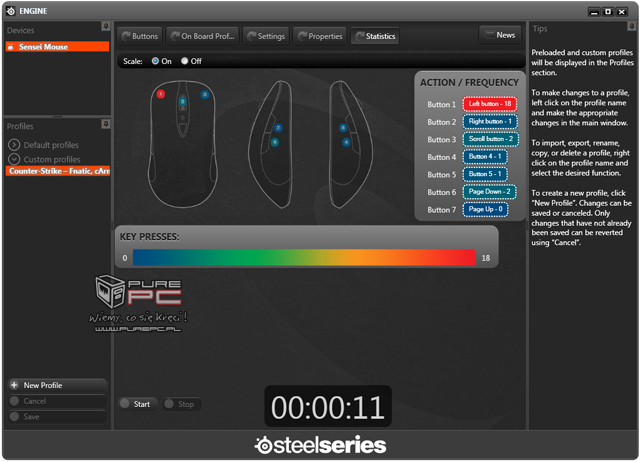The height and width of the screenshot is (462, 640).
Task: Click the Sensei Mouse device icon
Action: coord(11,47)
